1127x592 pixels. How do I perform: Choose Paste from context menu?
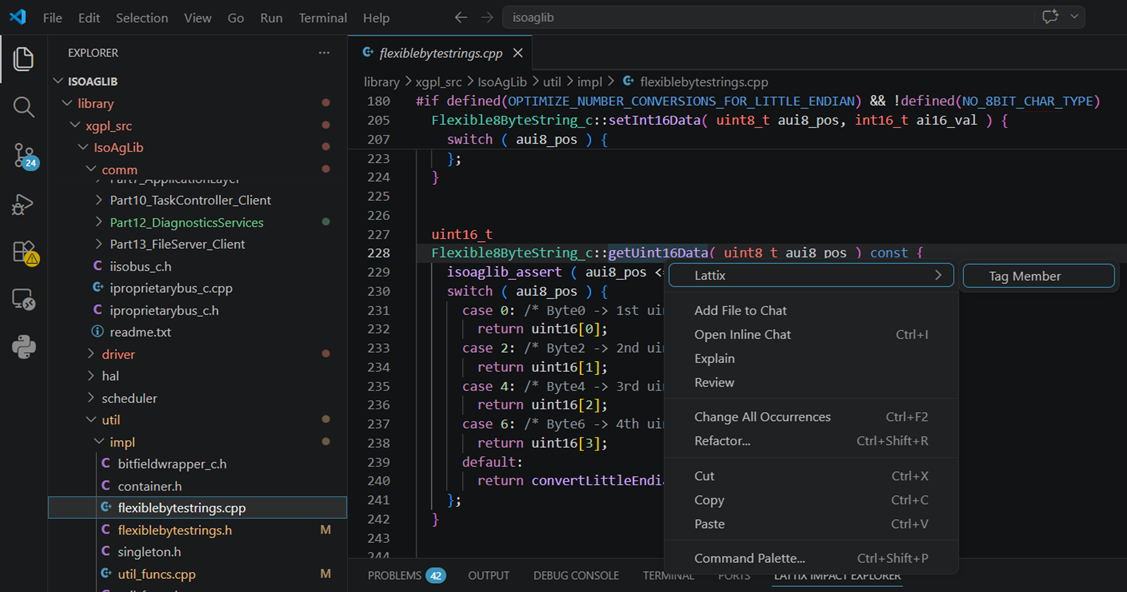click(811, 524)
